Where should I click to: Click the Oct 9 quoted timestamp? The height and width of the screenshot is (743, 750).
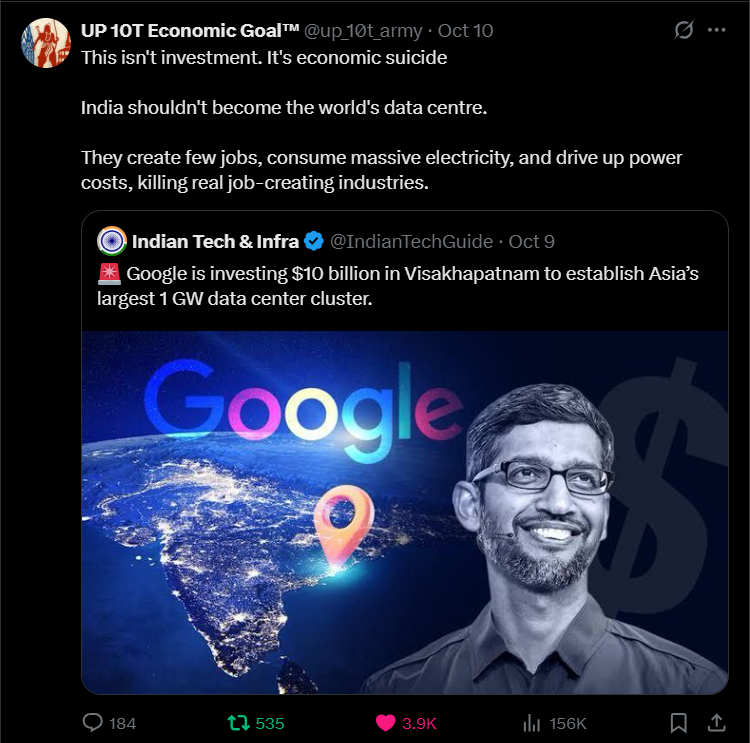point(531,242)
